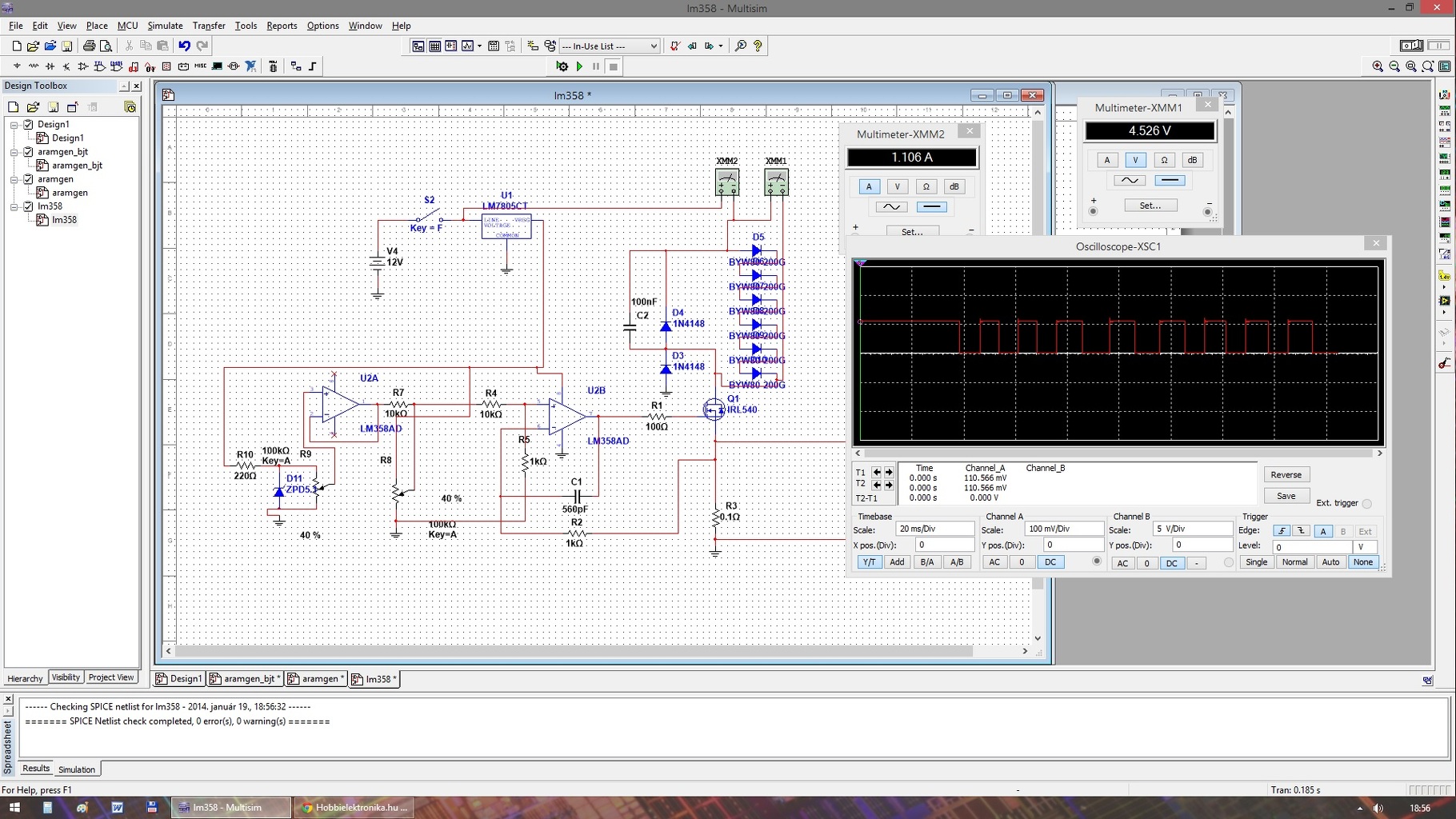Switch Multimeter-XMM1 to ohm measurement mode

click(x=1164, y=160)
